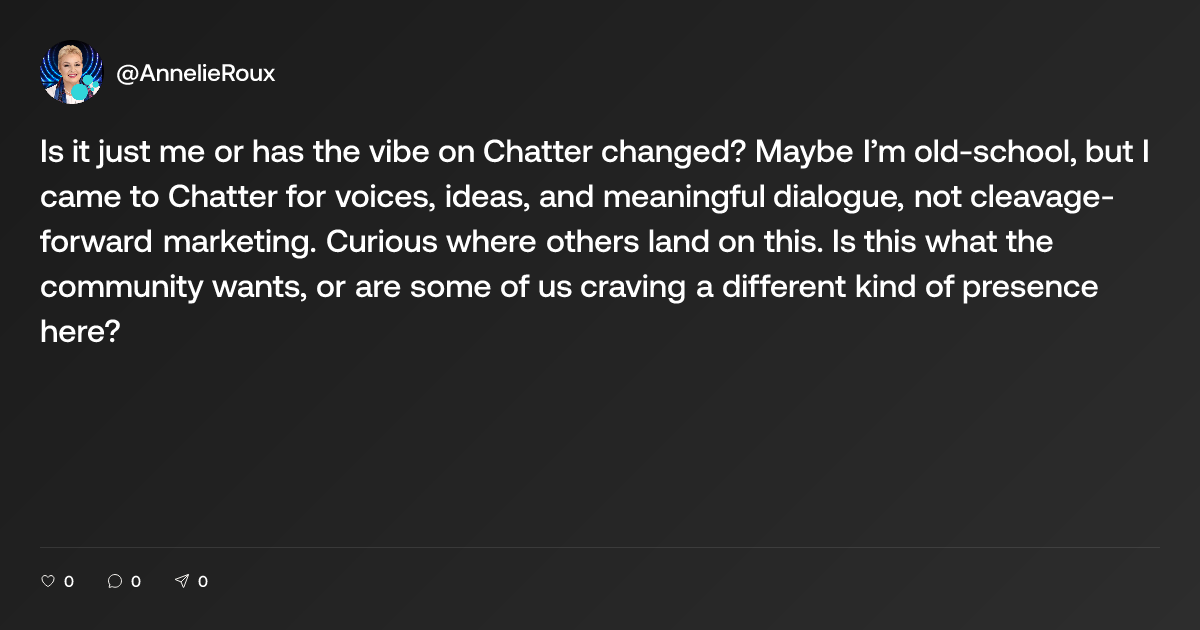Click the word "Chatter" in first line
Image resolution: width=1200 pixels, height=630 pixels.
[530, 151]
